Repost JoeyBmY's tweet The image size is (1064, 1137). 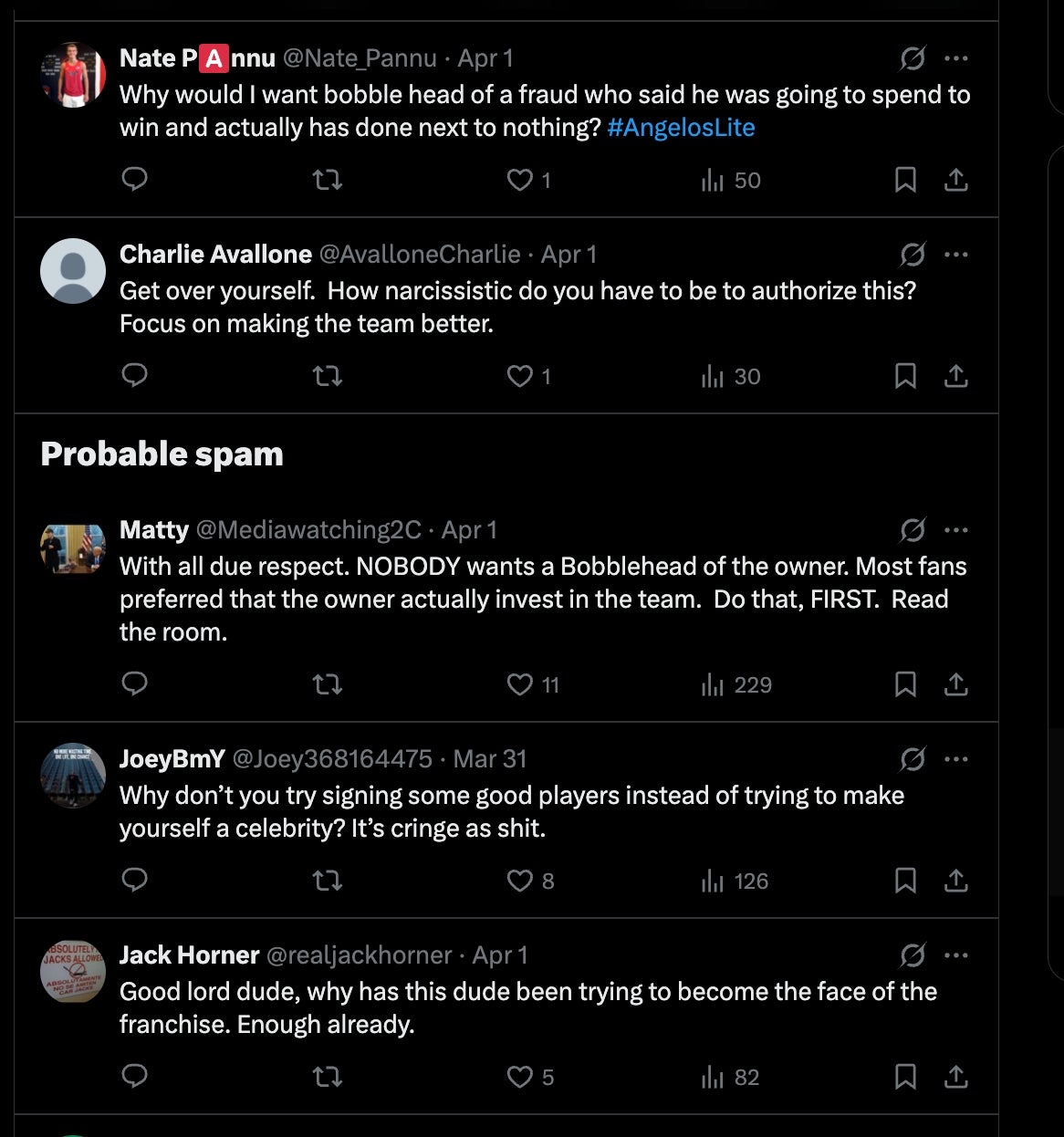(328, 881)
